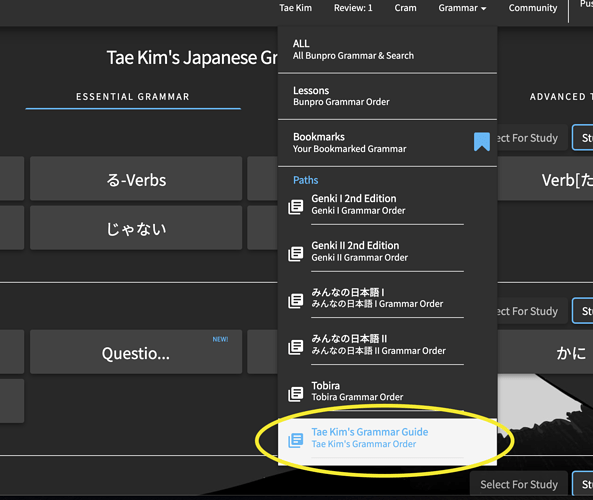Open Bookmarks Your Bookmarked Grammar entry
The height and width of the screenshot is (500, 593).
tap(387, 143)
